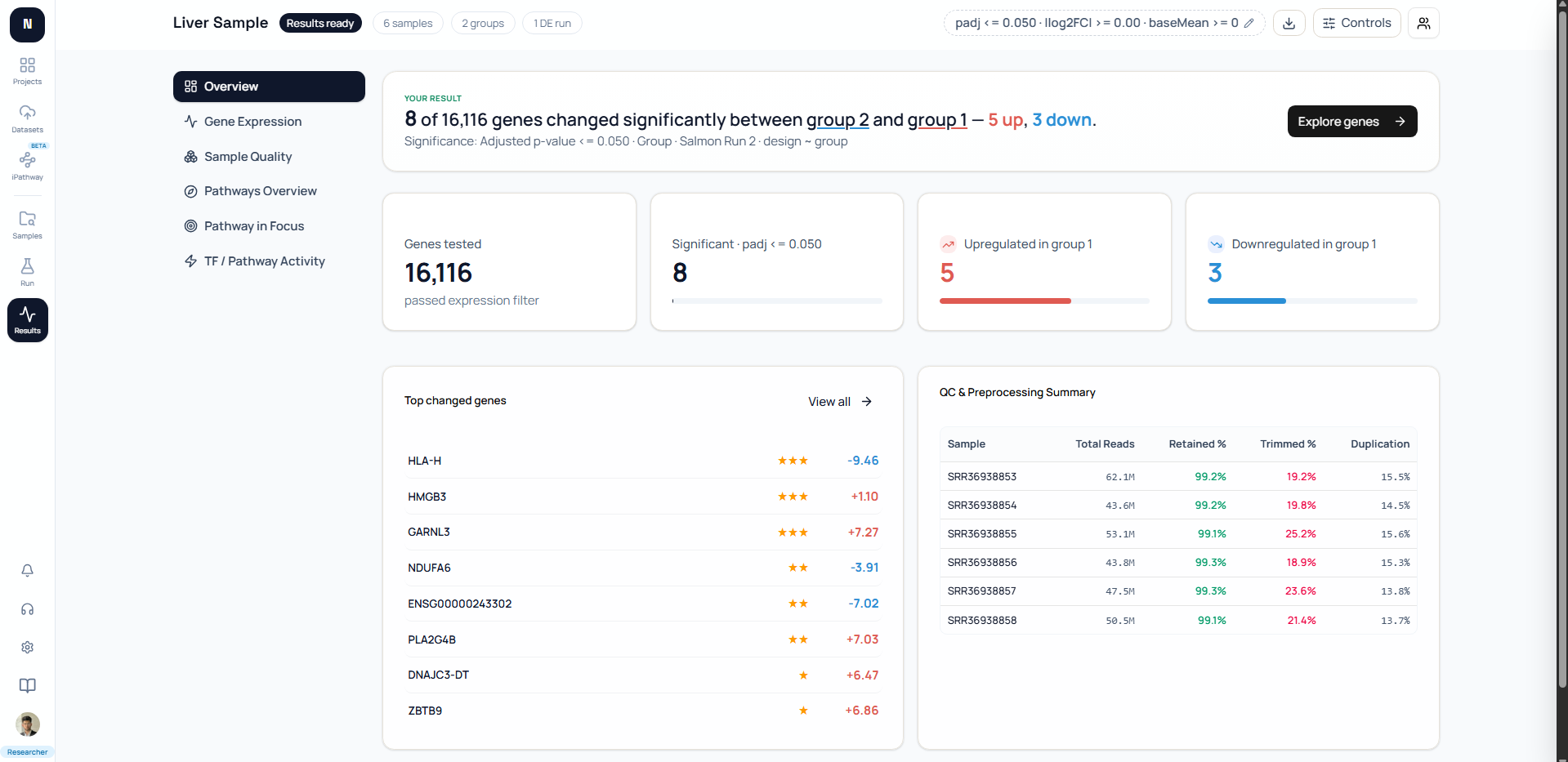Open the Projects sidebar icon
The image size is (1568, 762).
(x=27, y=71)
